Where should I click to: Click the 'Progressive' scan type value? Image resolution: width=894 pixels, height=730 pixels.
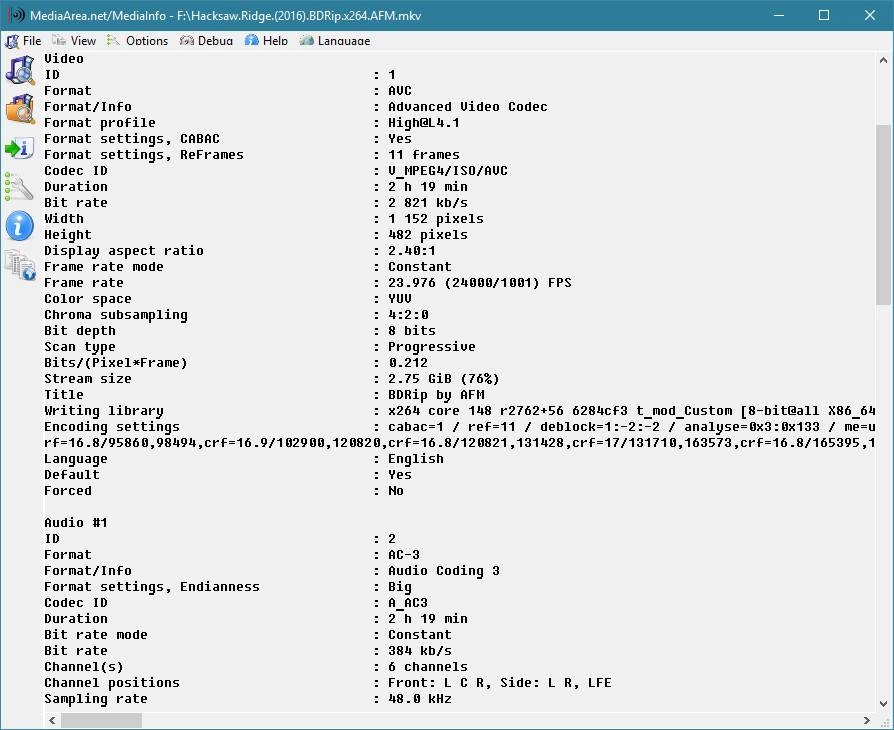[x=432, y=347]
